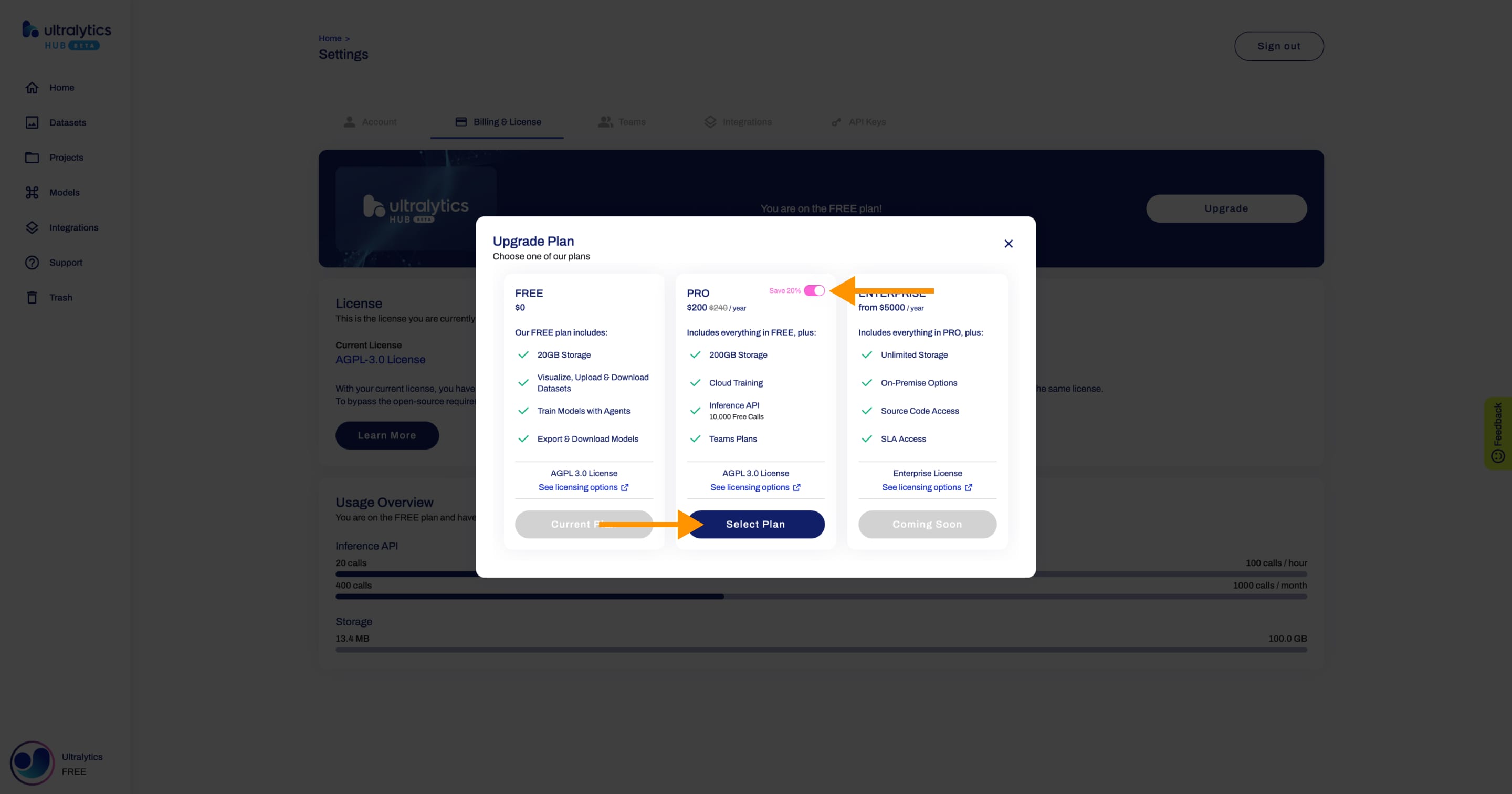Image resolution: width=1512 pixels, height=794 pixels.
Task: Click See licensing options for FREE plan
Action: (x=583, y=487)
